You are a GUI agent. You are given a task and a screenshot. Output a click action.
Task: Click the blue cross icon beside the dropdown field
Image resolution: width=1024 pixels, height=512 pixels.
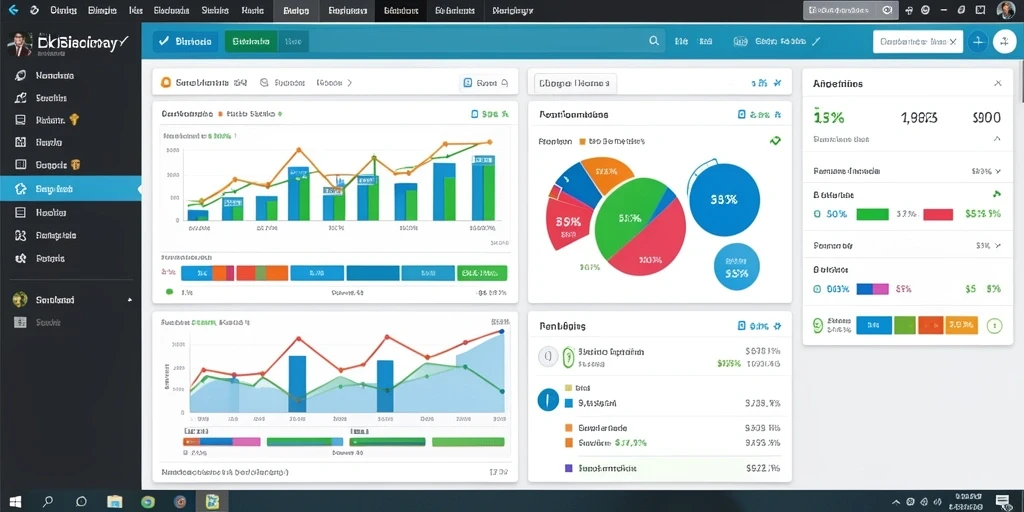777,83
